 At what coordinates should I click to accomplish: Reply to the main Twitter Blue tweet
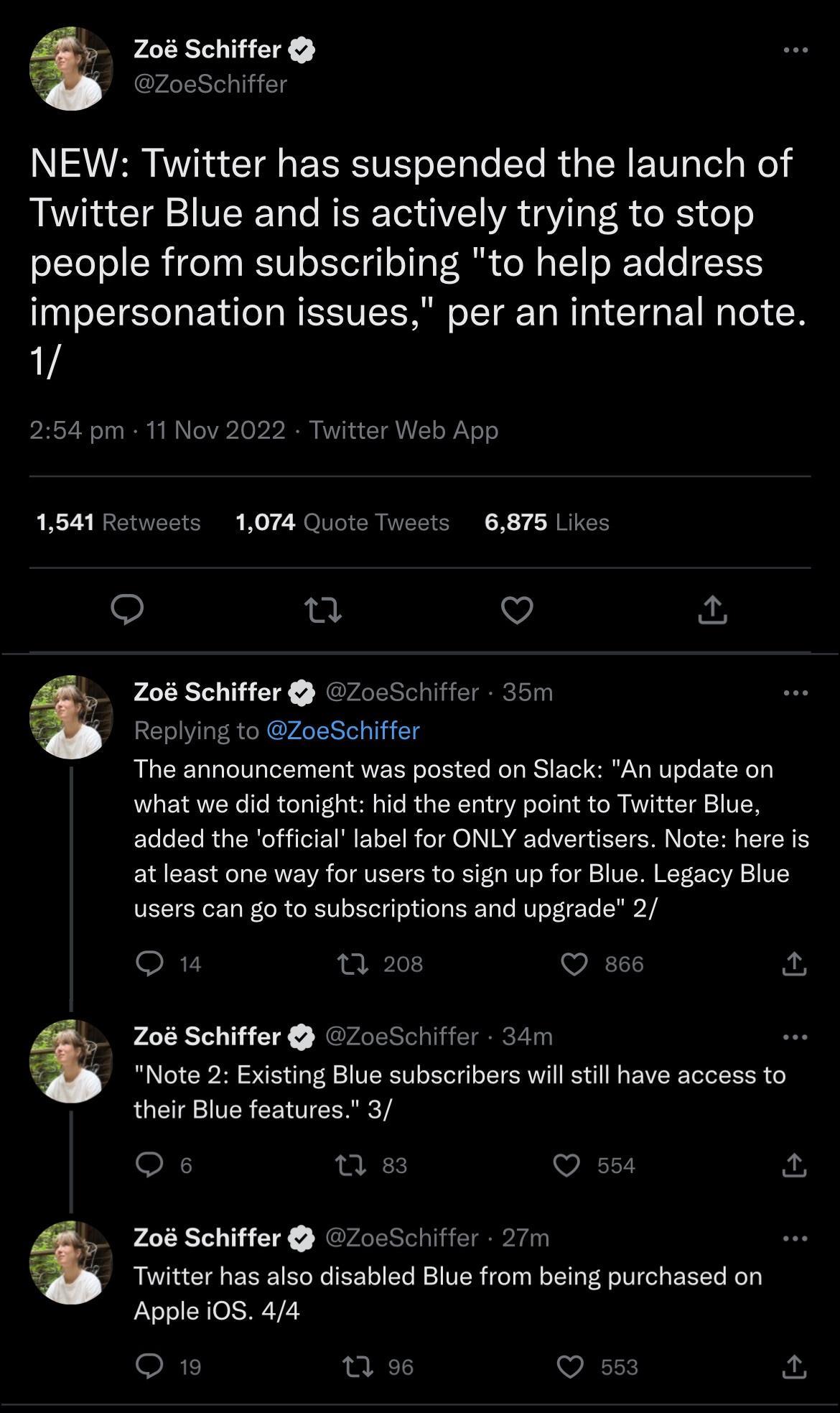[x=128, y=610]
